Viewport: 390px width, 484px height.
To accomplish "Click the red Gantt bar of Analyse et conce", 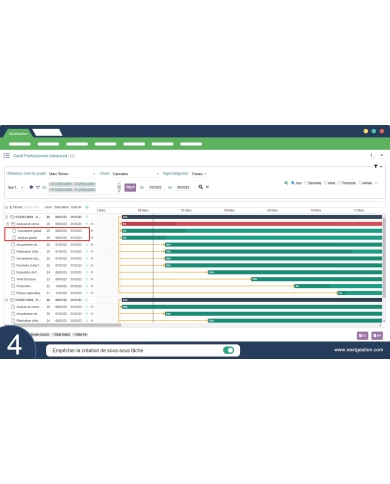I will pyautogui.click(x=252, y=224).
